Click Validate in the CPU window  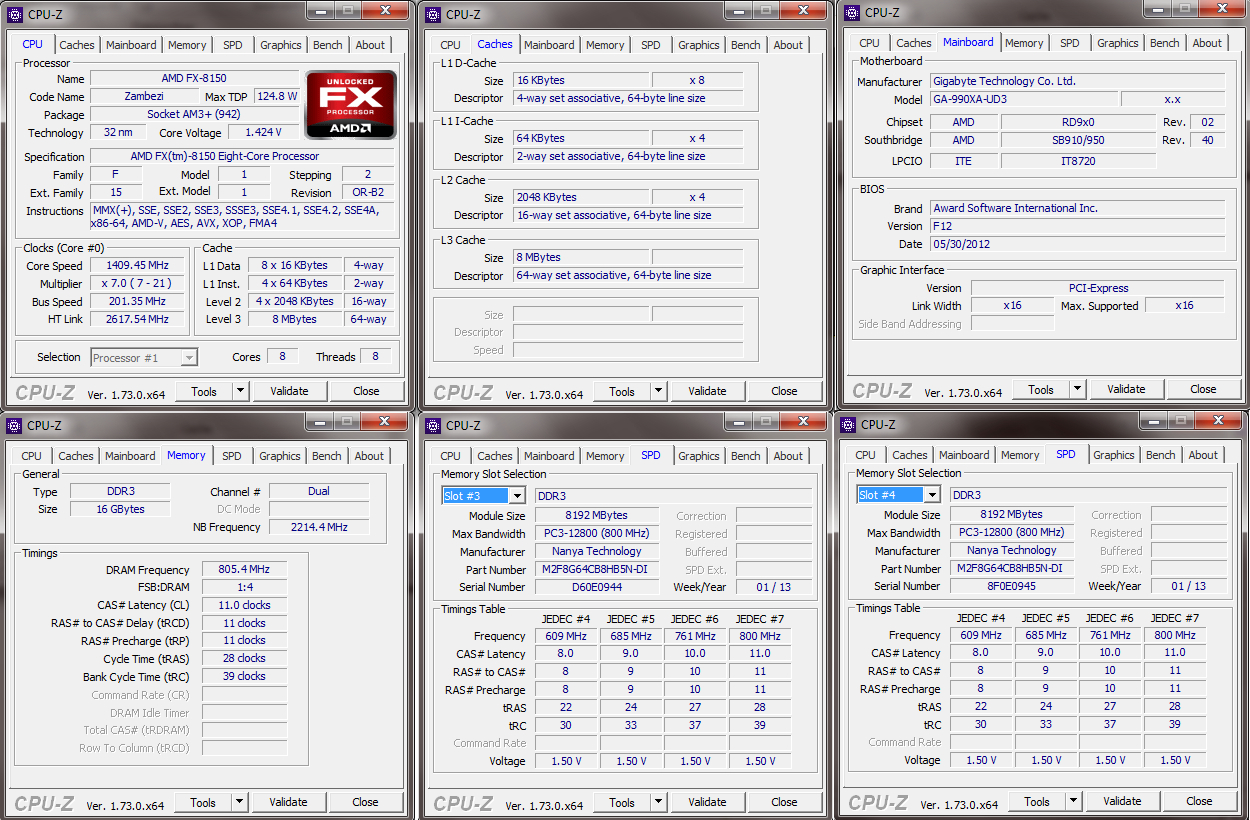point(289,391)
